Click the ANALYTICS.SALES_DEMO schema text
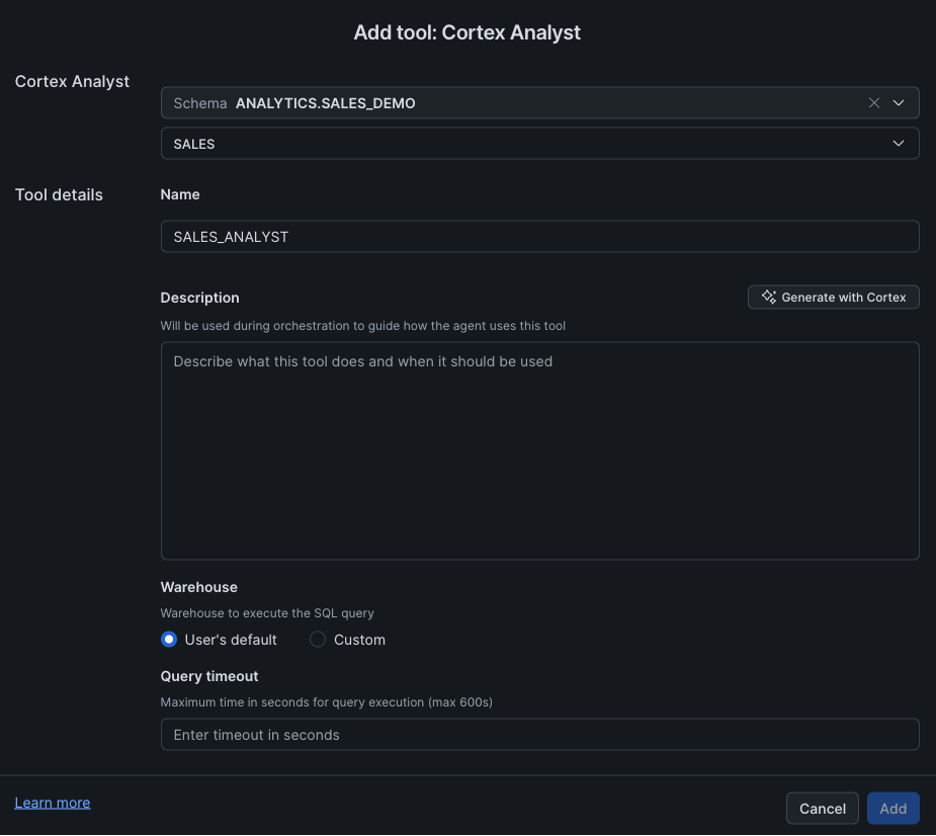The width and height of the screenshot is (936, 836). click(x=325, y=103)
